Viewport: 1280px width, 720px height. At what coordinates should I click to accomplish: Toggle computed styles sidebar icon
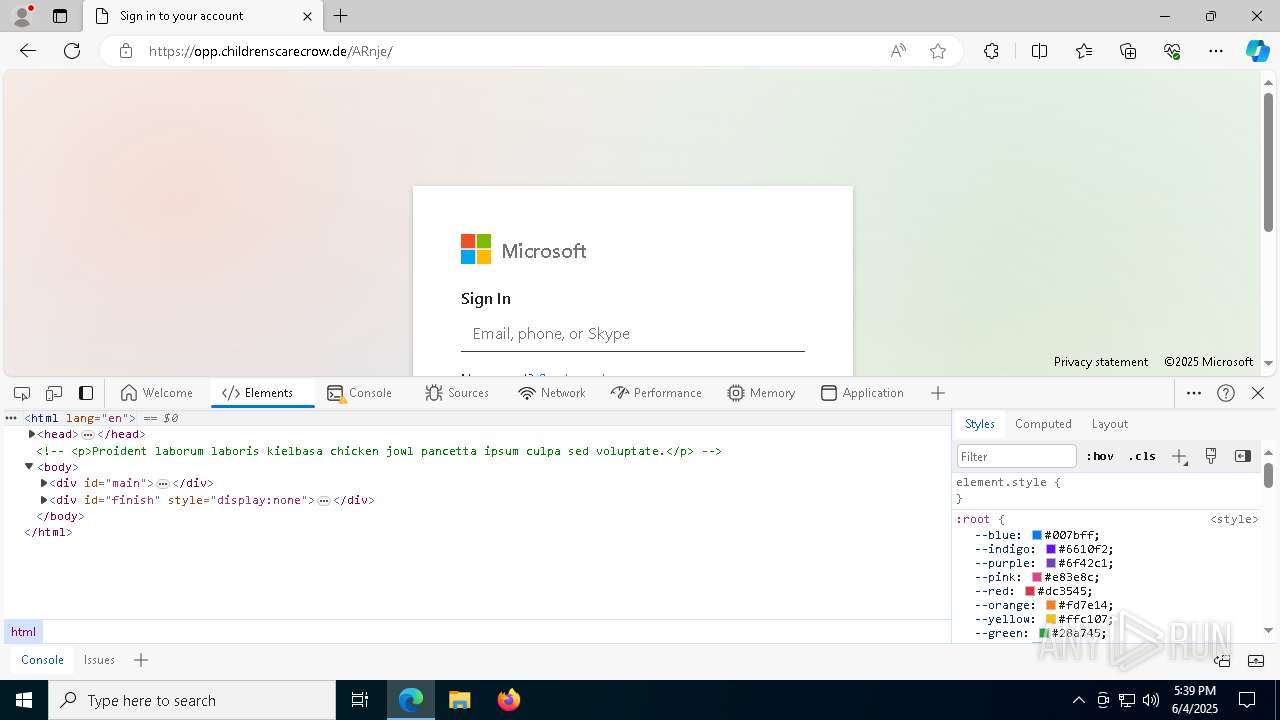(1243, 456)
